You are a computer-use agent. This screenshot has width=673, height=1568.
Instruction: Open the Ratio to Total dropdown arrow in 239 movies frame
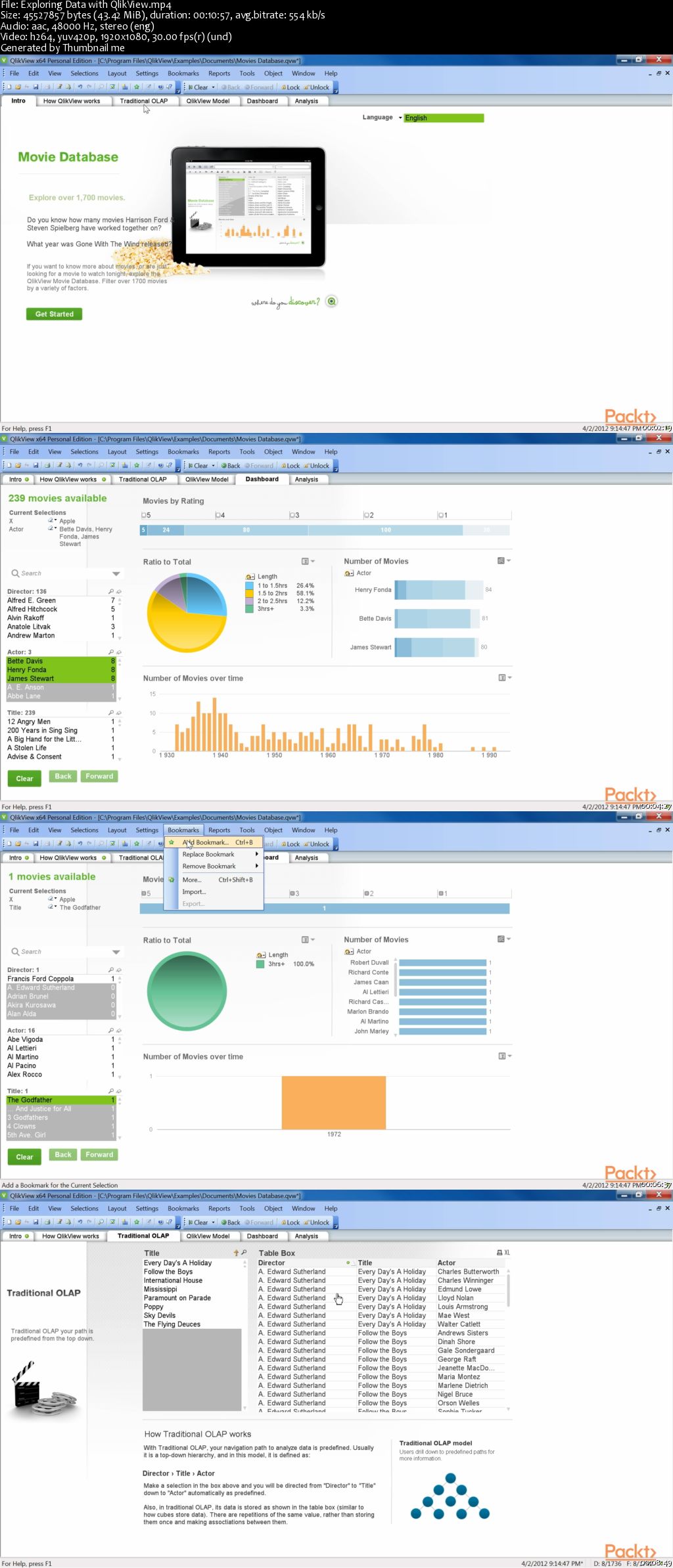coord(313,562)
